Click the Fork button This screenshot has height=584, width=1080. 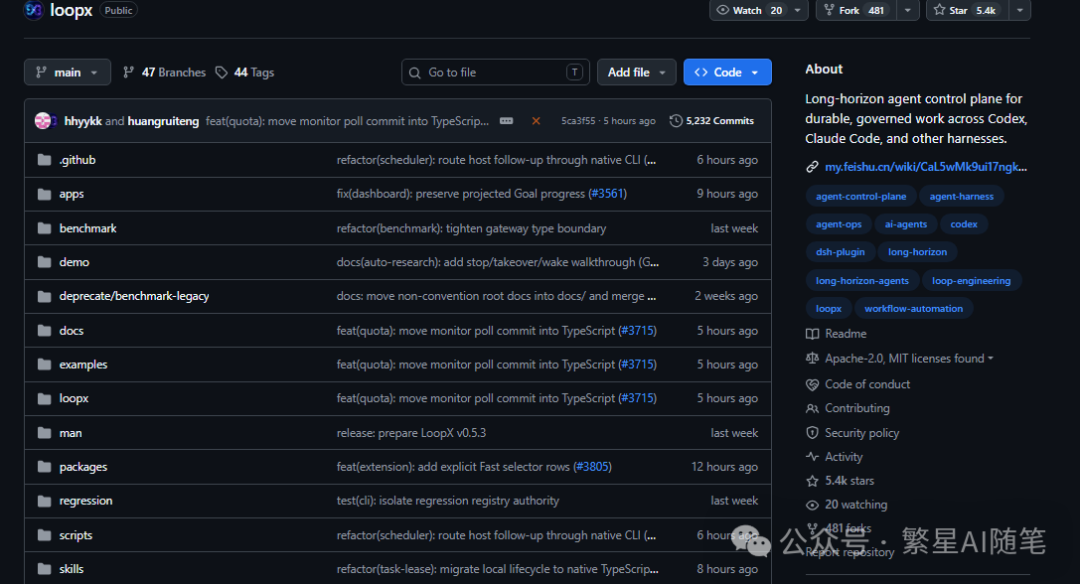click(856, 10)
